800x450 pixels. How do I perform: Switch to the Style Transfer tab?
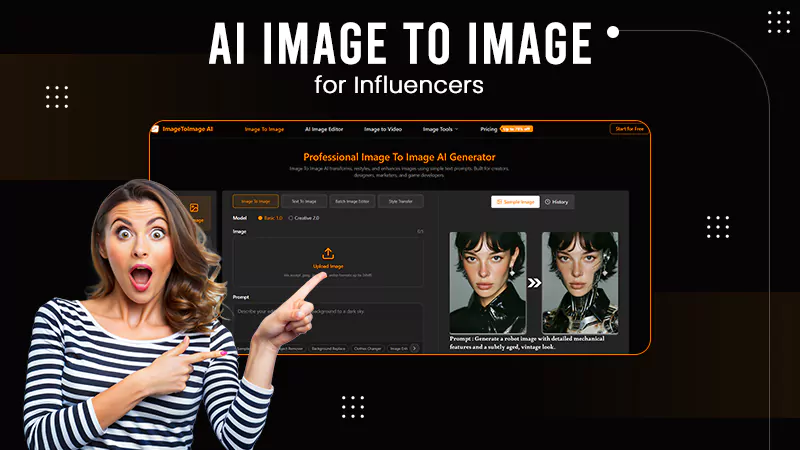[401, 201]
